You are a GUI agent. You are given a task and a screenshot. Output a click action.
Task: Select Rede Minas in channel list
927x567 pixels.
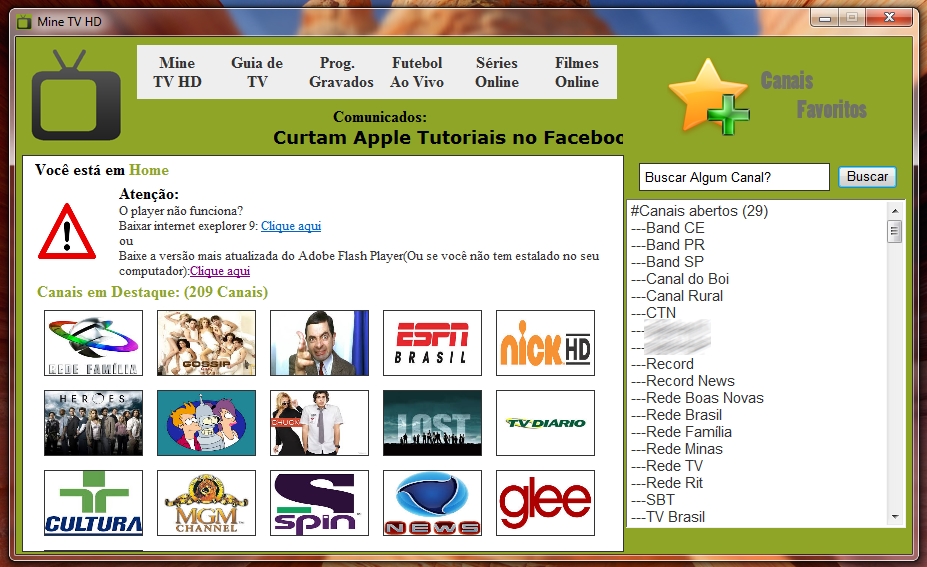[x=676, y=449]
